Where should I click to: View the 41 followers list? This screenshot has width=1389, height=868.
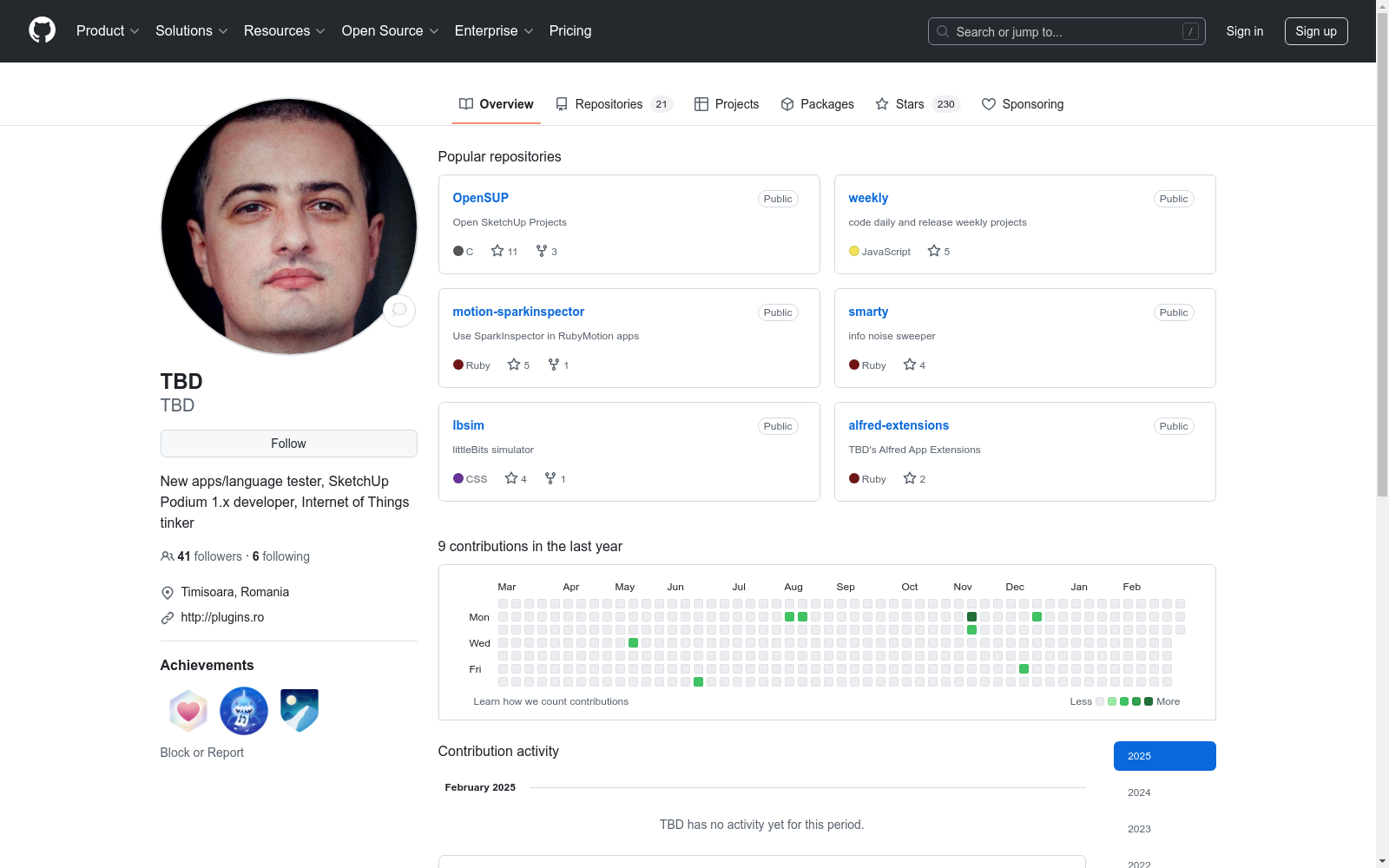(209, 556)
